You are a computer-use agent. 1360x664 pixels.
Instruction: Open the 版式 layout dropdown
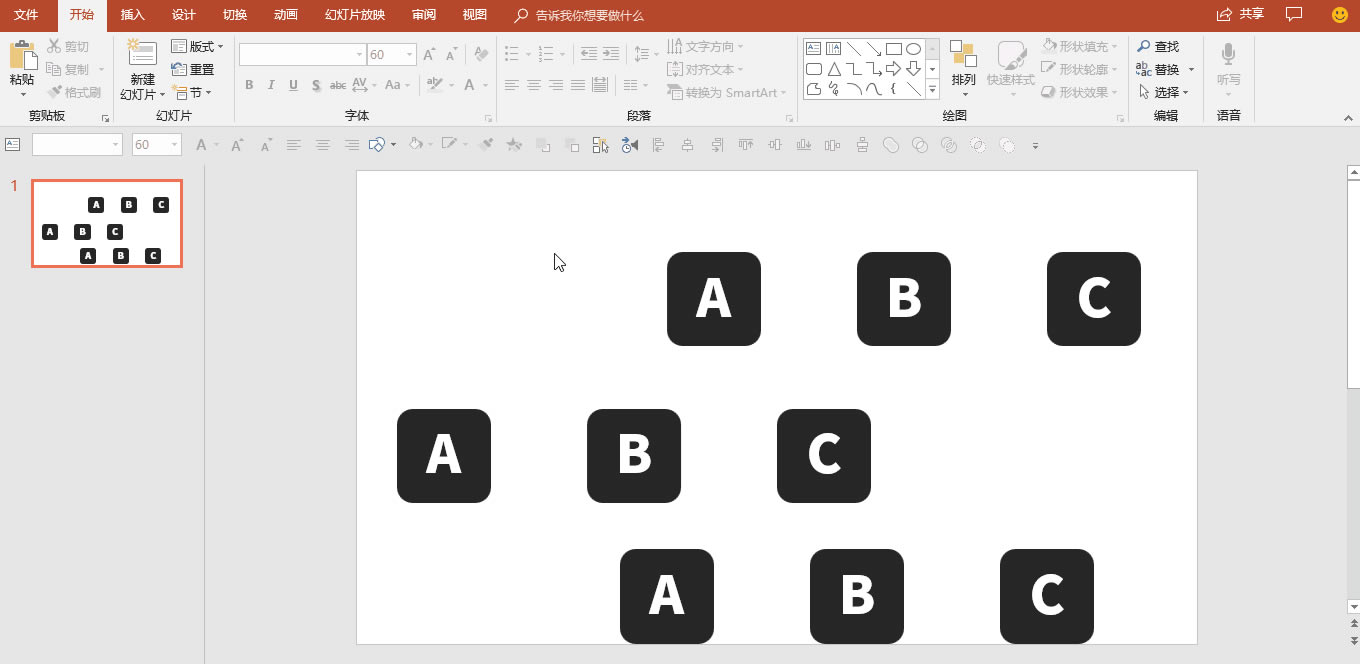[197, 47]
